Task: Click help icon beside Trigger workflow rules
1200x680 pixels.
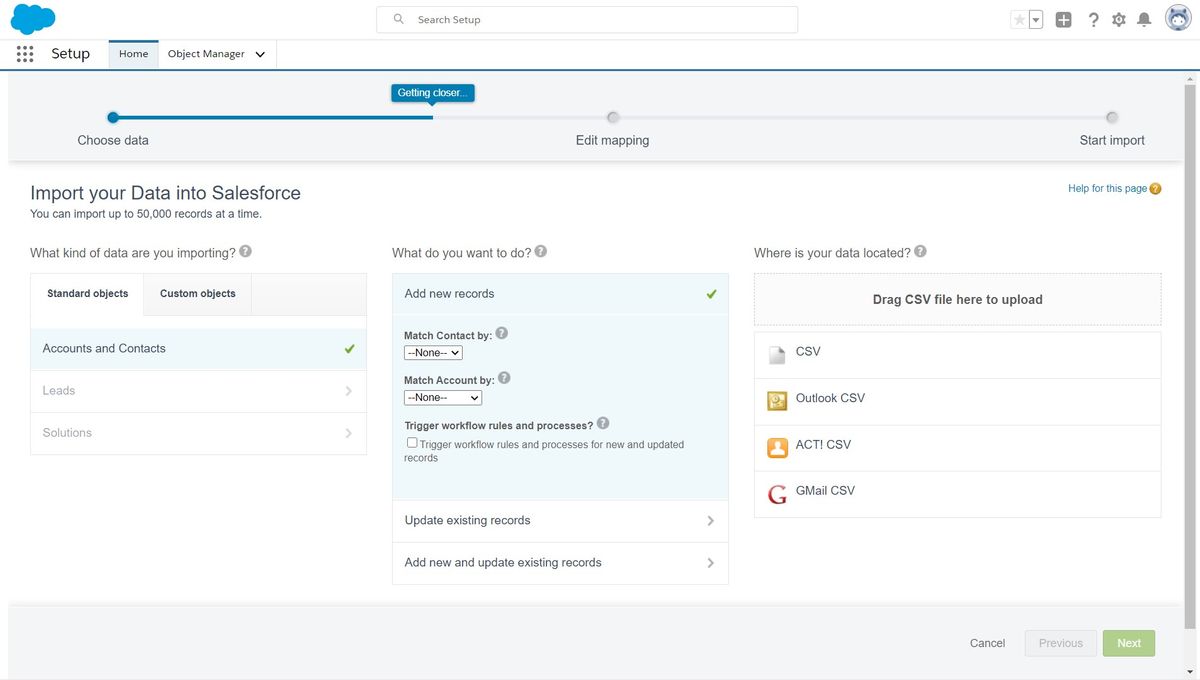Action: (x=603, y=424)
